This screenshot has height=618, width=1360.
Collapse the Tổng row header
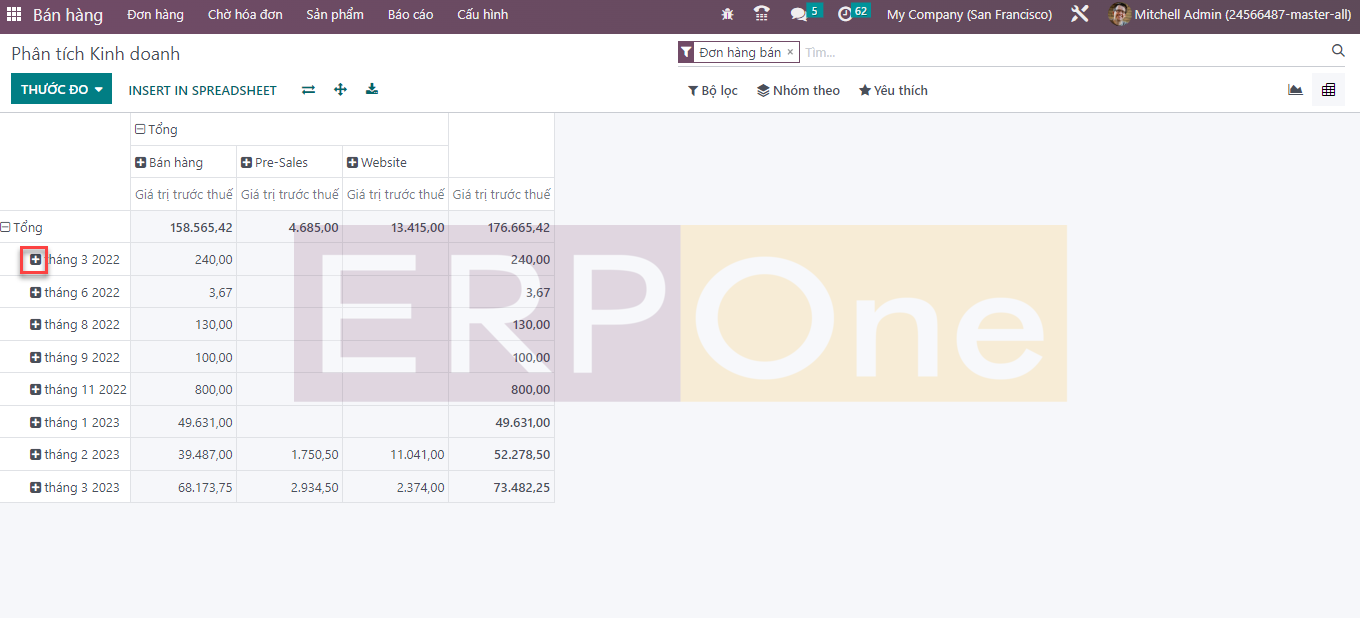(6, 228)
